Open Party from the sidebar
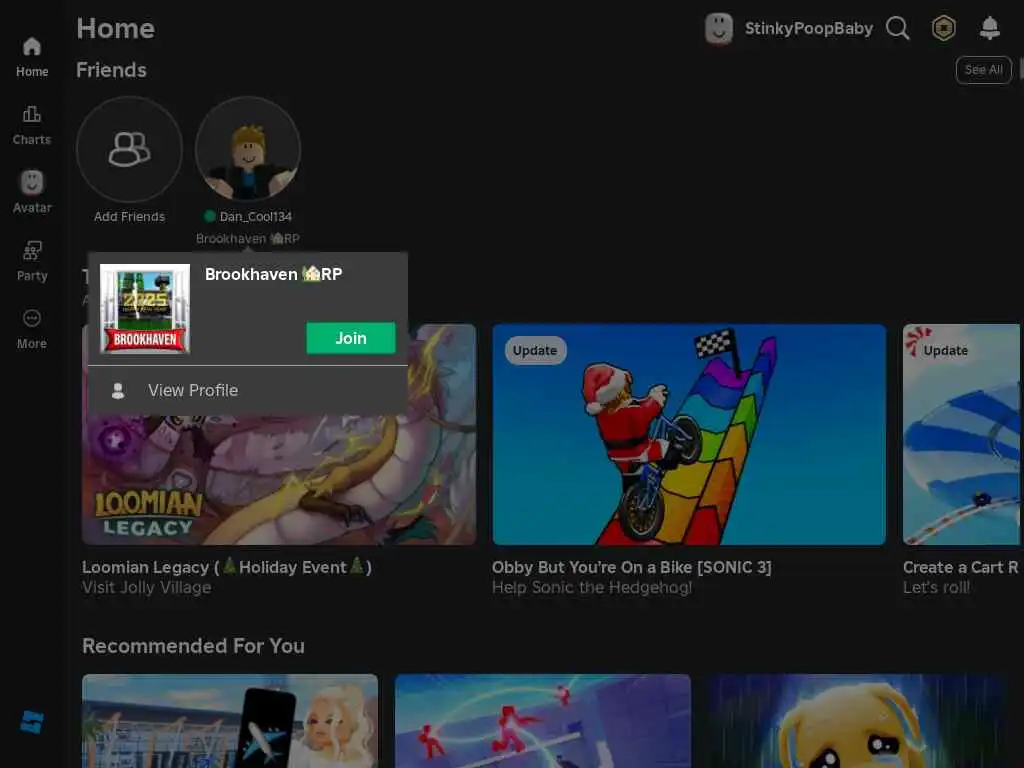The image size is (1024, 768). [31, 261]
